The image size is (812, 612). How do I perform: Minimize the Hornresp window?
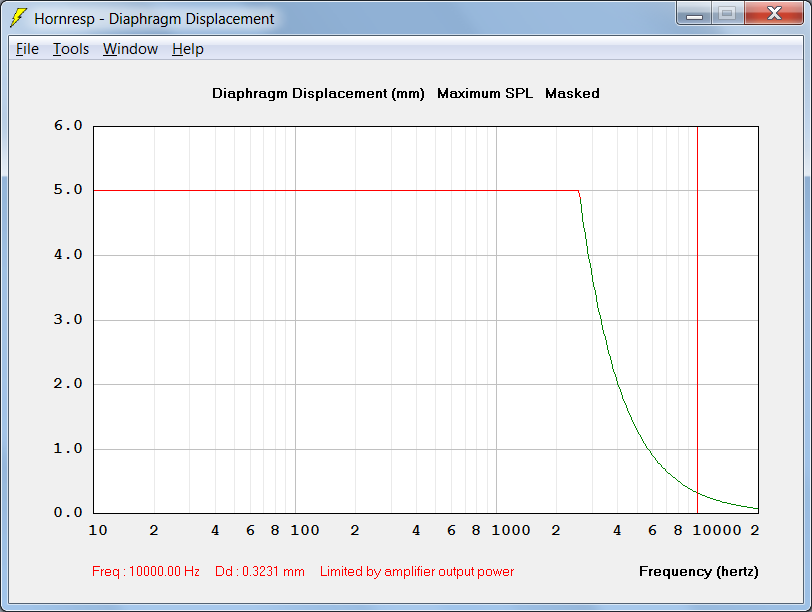point(694,14)
